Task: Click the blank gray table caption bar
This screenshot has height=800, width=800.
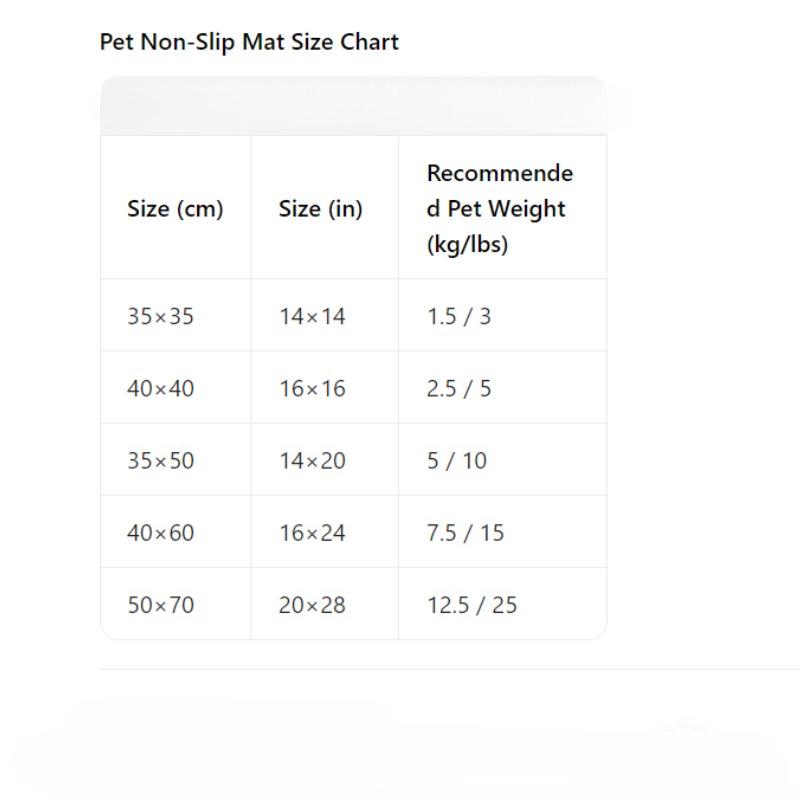Action: (x=354, y=106)
